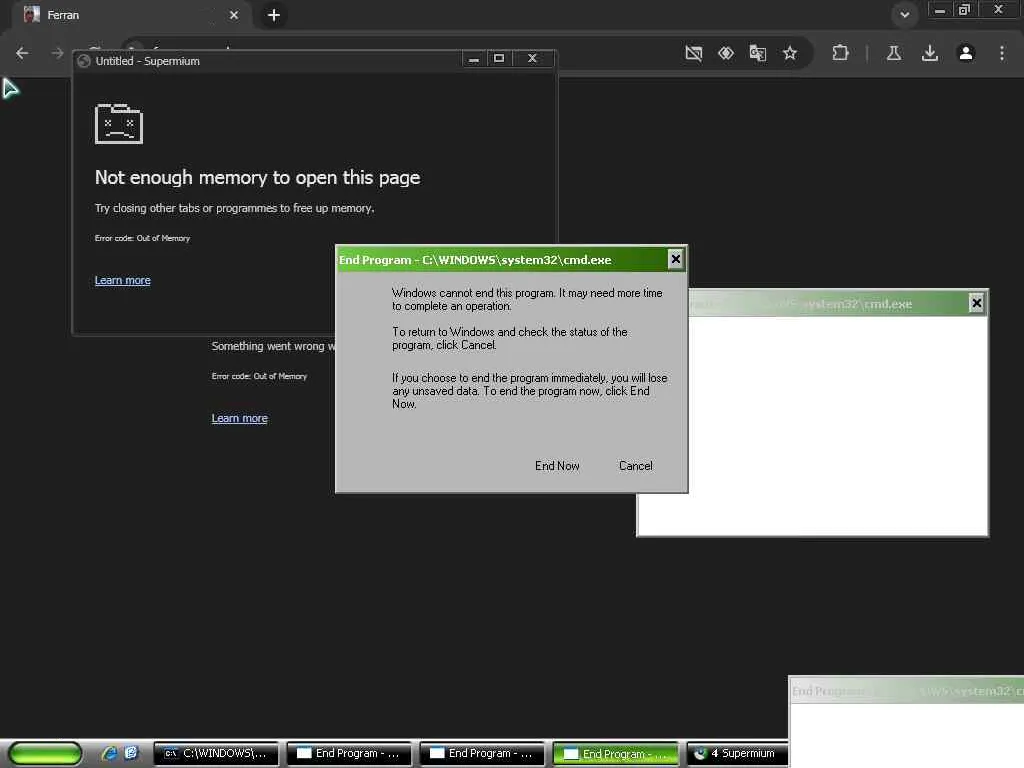The height and width of the screenshot is (768, 1024).
Task: Close the faded cmd.exe window behind dialog
Action: [x=976, y=303]
